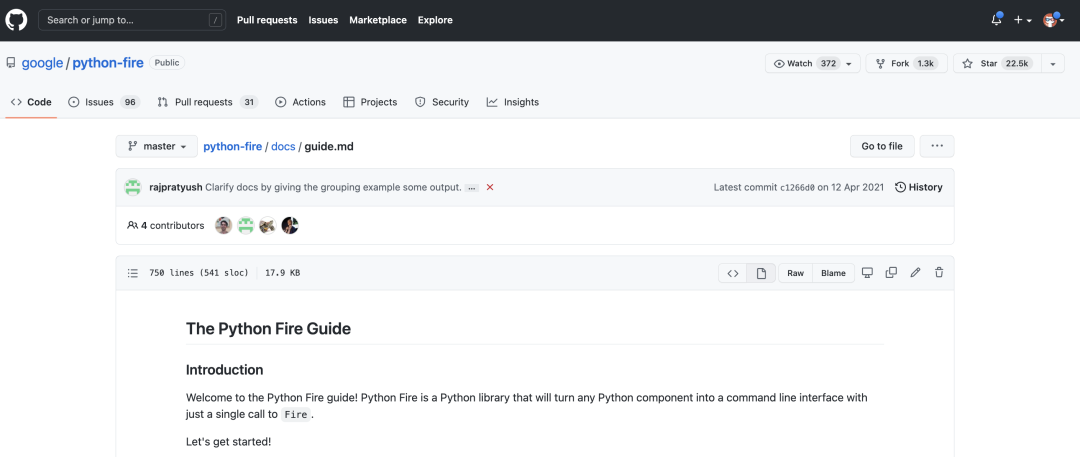Switch to rendered file view
The width and height of the screenshot is (1080, 457).
click(x=761, y=273)
